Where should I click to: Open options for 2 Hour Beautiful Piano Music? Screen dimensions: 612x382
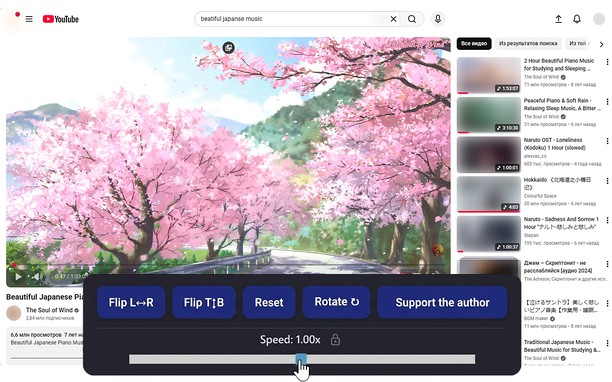(x=607, y=62)
